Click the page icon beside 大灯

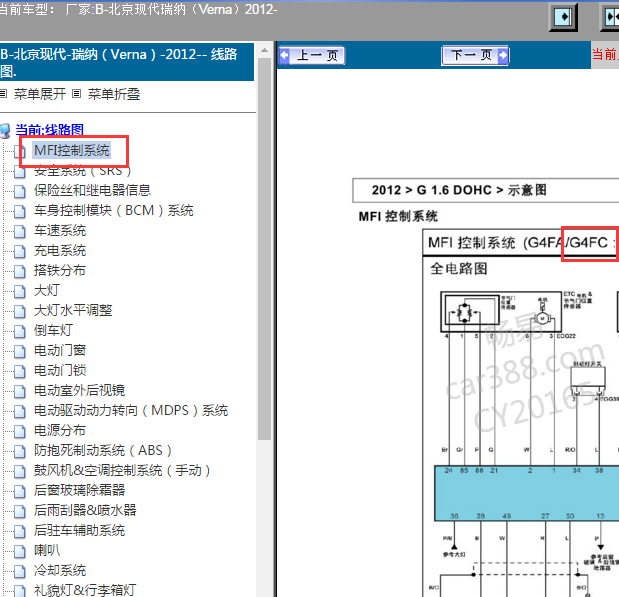pyautogui.click(x=19, y=291)
